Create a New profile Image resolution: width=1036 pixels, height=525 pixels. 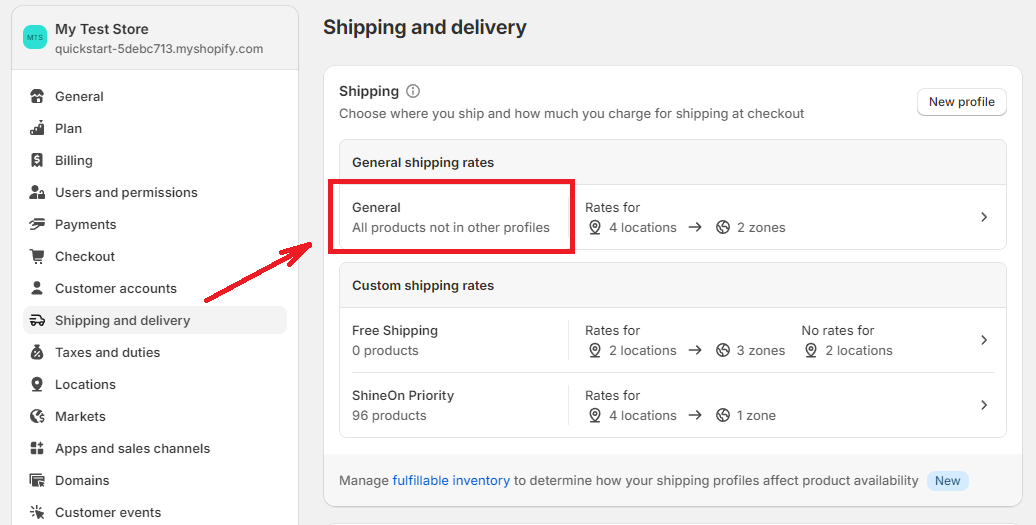point(961,102)
